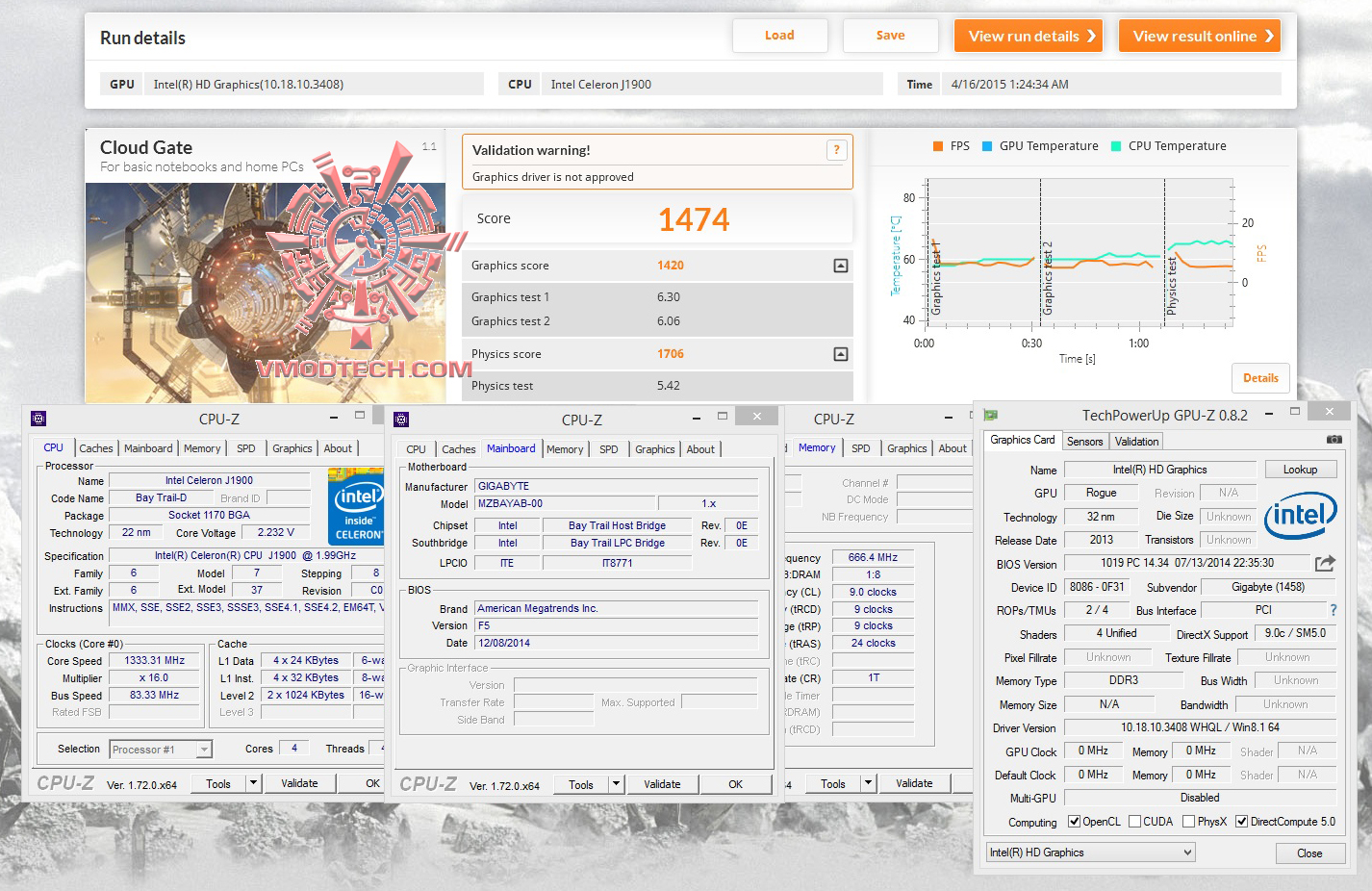
Task: Click the FPS legend orange swatch
Action: click(938, 146)
